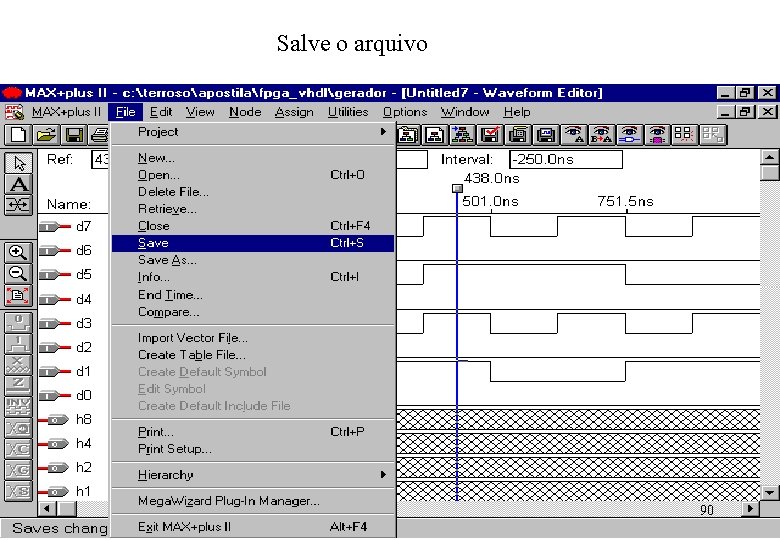
Task: Click the Zoom In magnifier tool
Action: coord(18,253)
